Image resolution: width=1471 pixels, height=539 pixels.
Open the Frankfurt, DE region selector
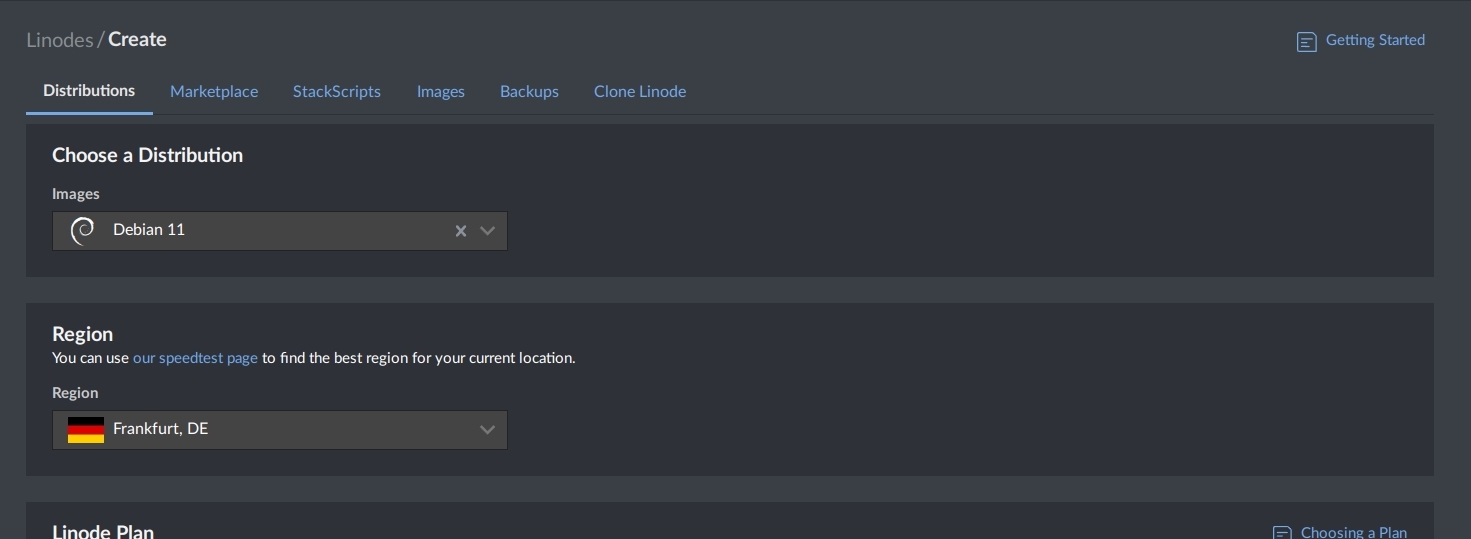pos(280,430)
